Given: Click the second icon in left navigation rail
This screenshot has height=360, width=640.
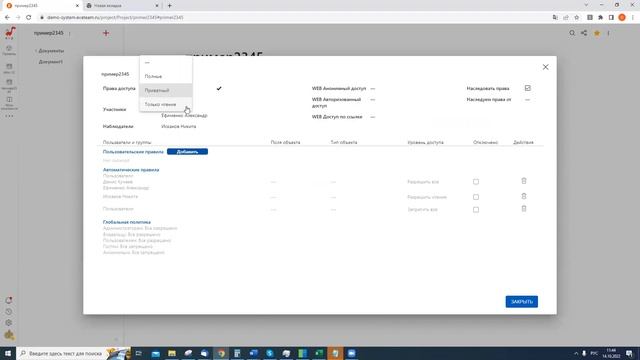Looking at the screenshot, I should [x=9, y=68].
